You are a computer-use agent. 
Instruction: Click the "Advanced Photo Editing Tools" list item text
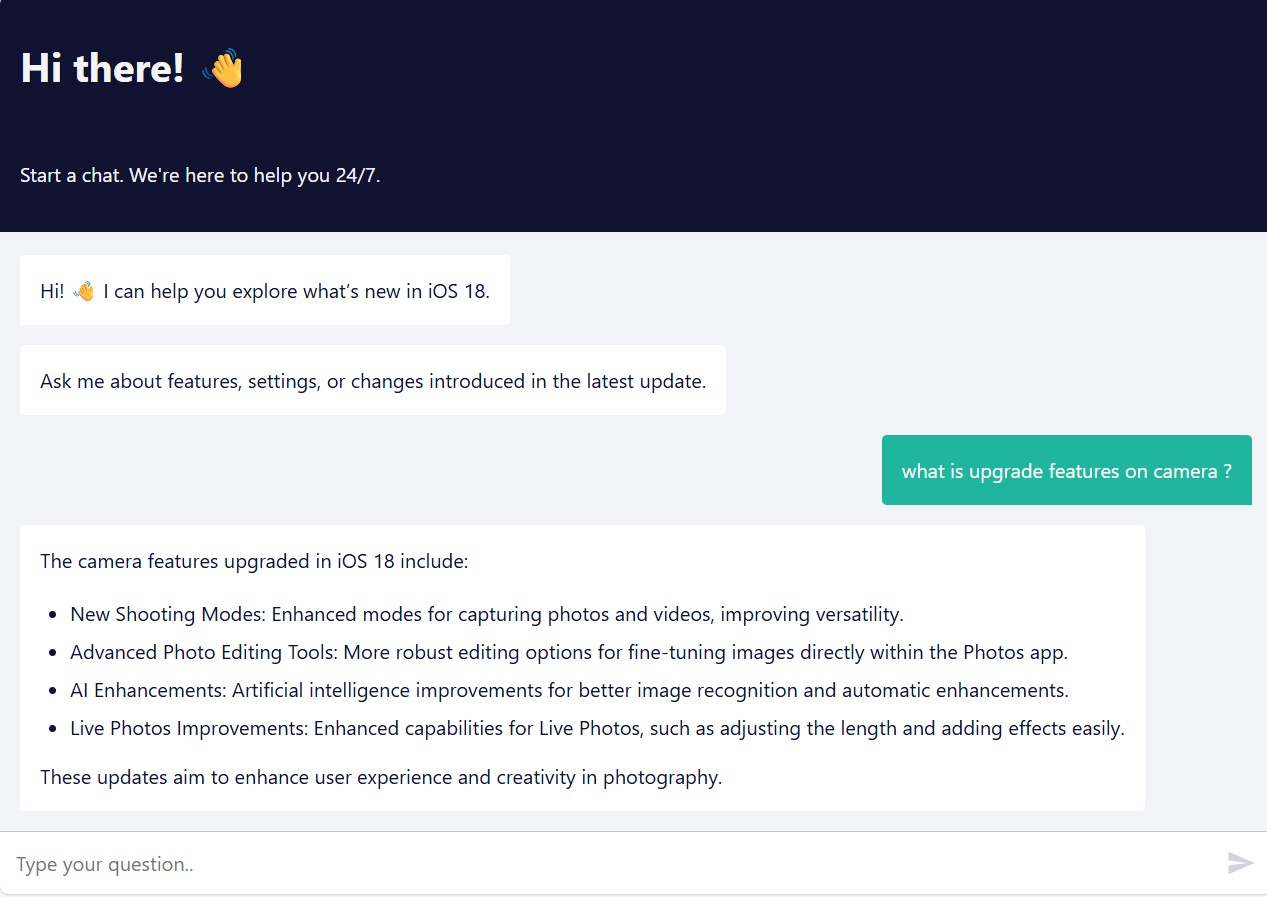click(x=568, y=653)
